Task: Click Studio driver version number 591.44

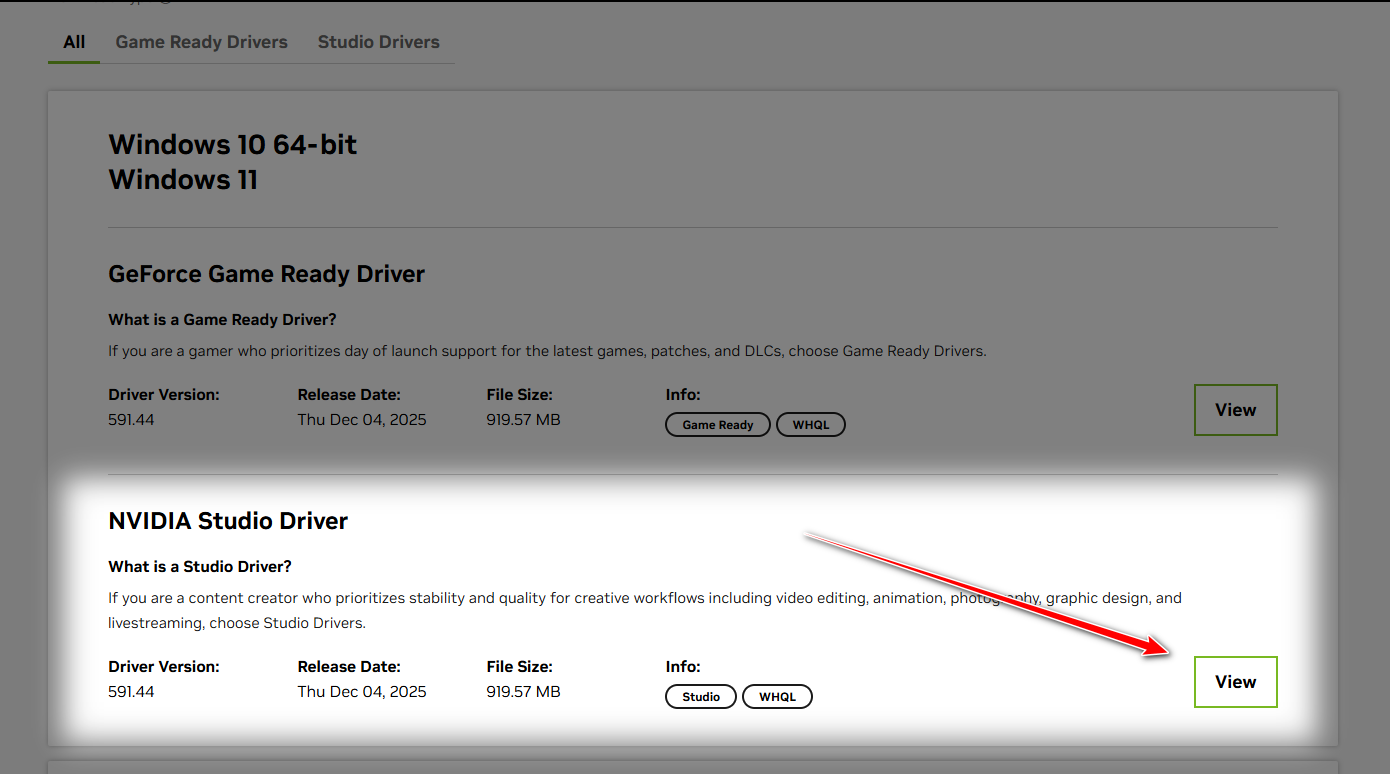Action: click(131, 692)
